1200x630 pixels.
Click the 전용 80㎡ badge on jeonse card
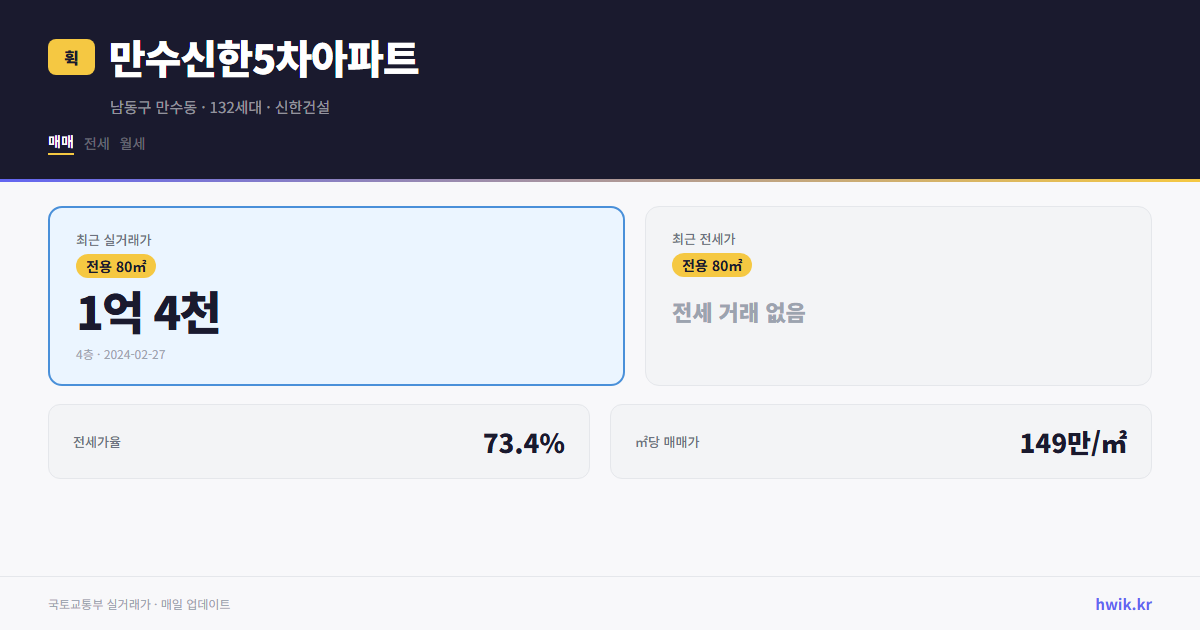[712, 265]
